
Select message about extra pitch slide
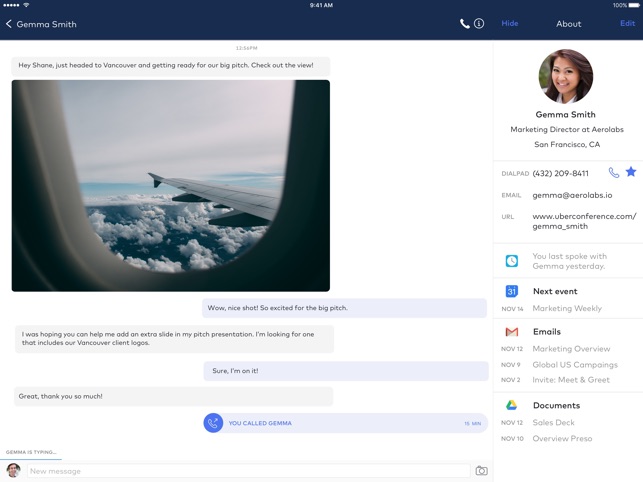coord(174,339)
